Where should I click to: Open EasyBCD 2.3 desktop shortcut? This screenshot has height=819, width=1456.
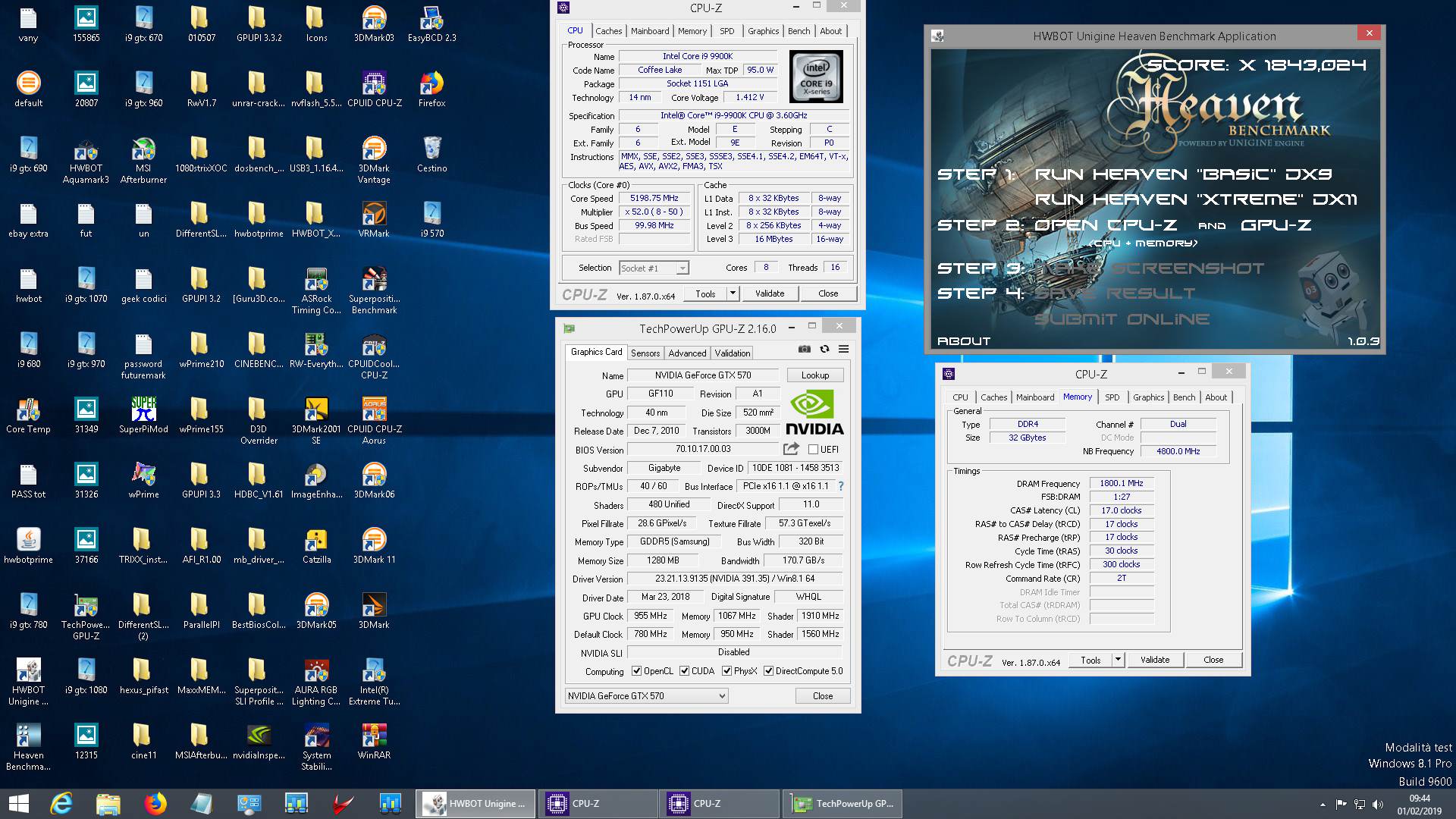(x=431, y=24)
